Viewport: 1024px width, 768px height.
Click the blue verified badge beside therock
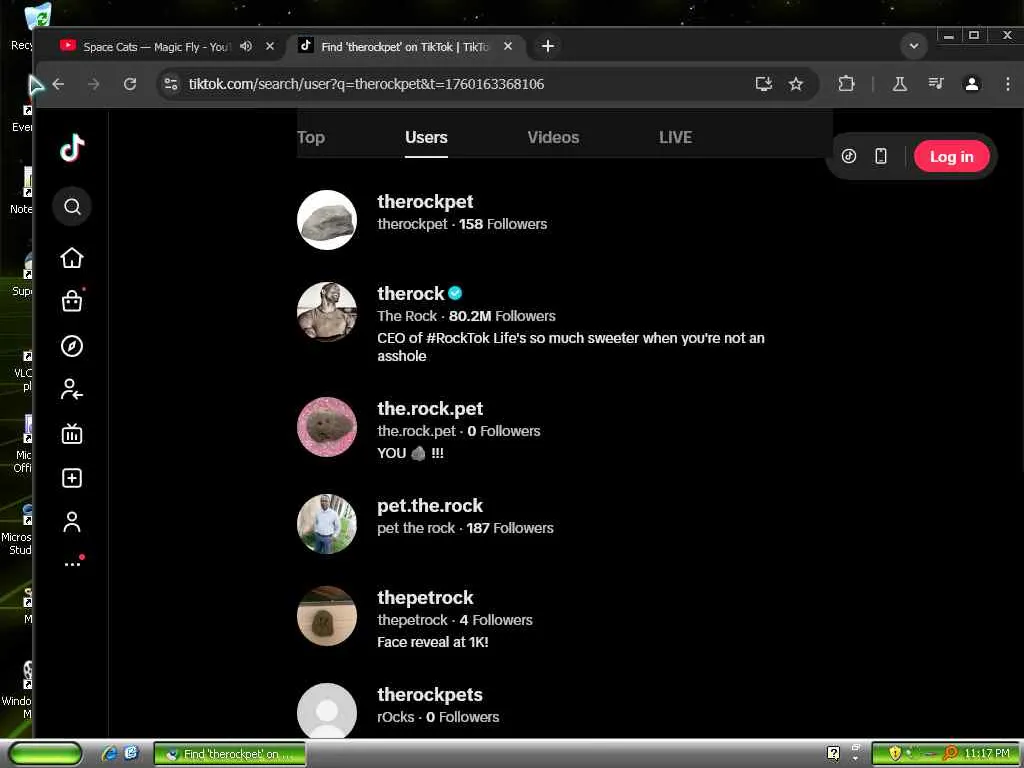tap(455, 294)
